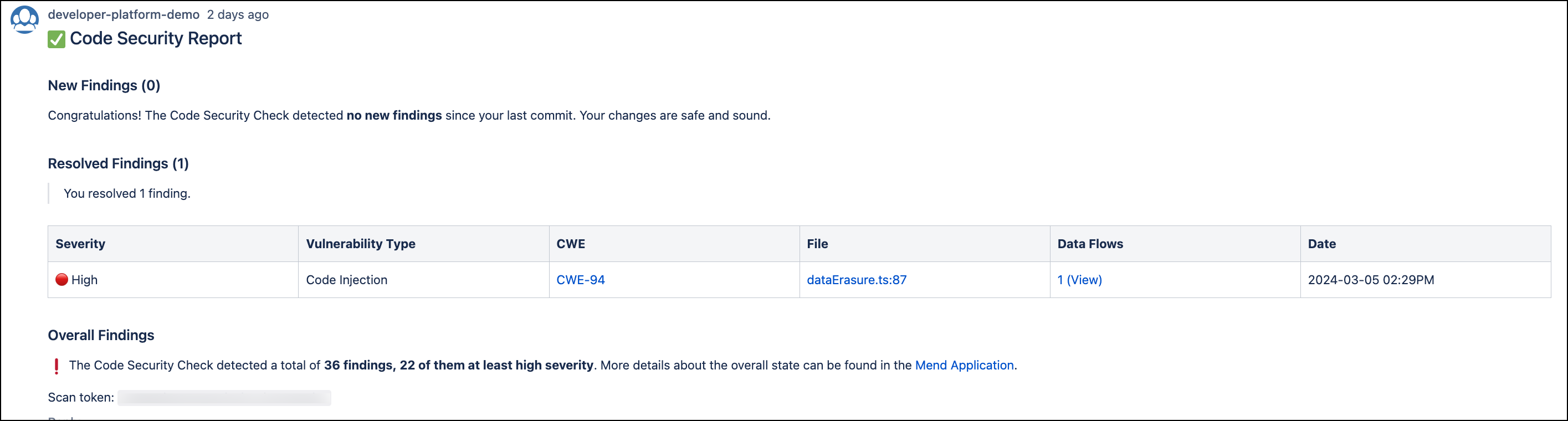This screenshot has height=421, width=1568.
Task: Click the 2024-03-05 02:29PM date cell
Action: (x=1371, y=280)
